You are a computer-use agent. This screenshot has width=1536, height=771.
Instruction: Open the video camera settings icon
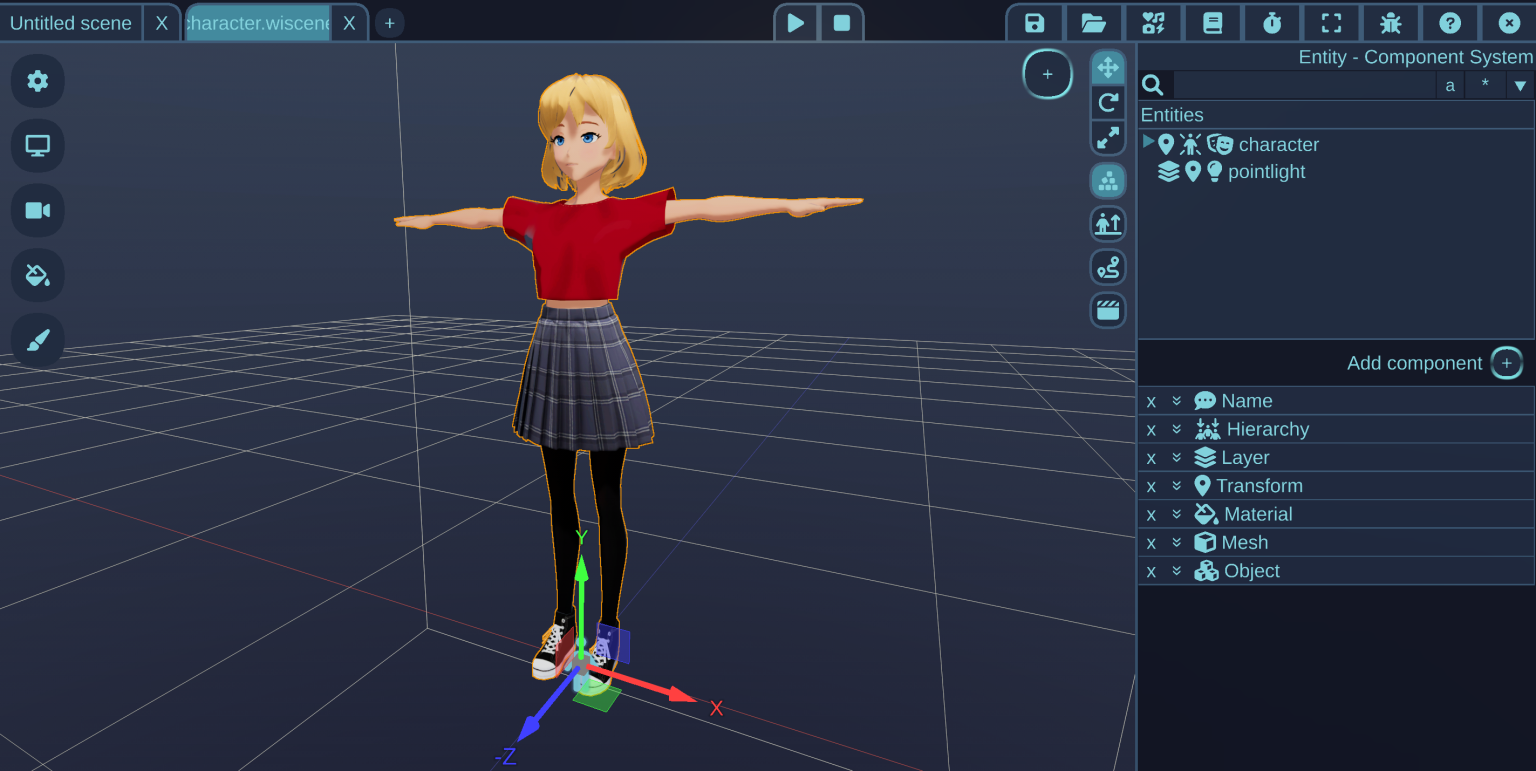[x=38, y=210]
